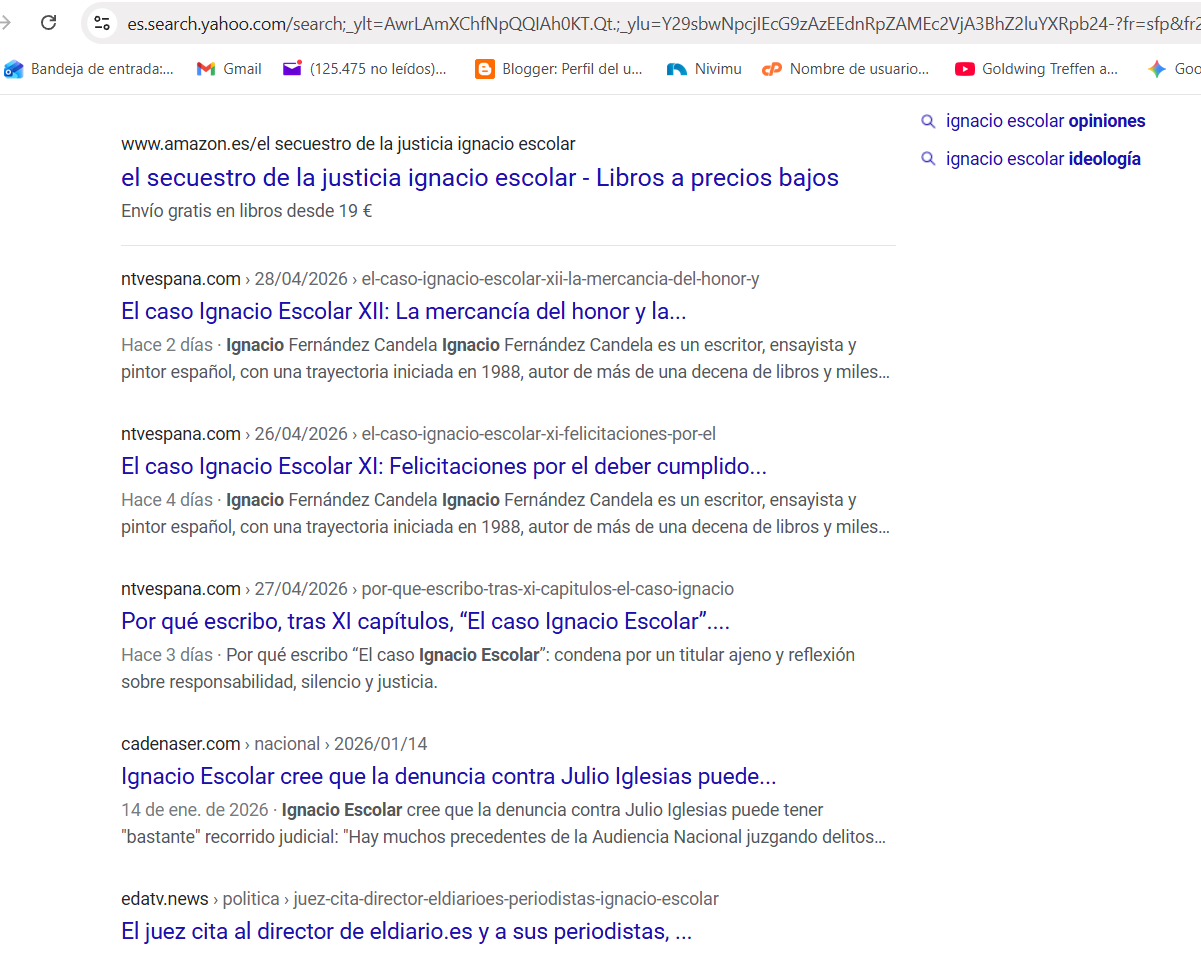Screen dimensions: 1201x955
Task: Open El caso Ignacio Escolar XI: Felicitaciones result
Action: tap(444, 466)
